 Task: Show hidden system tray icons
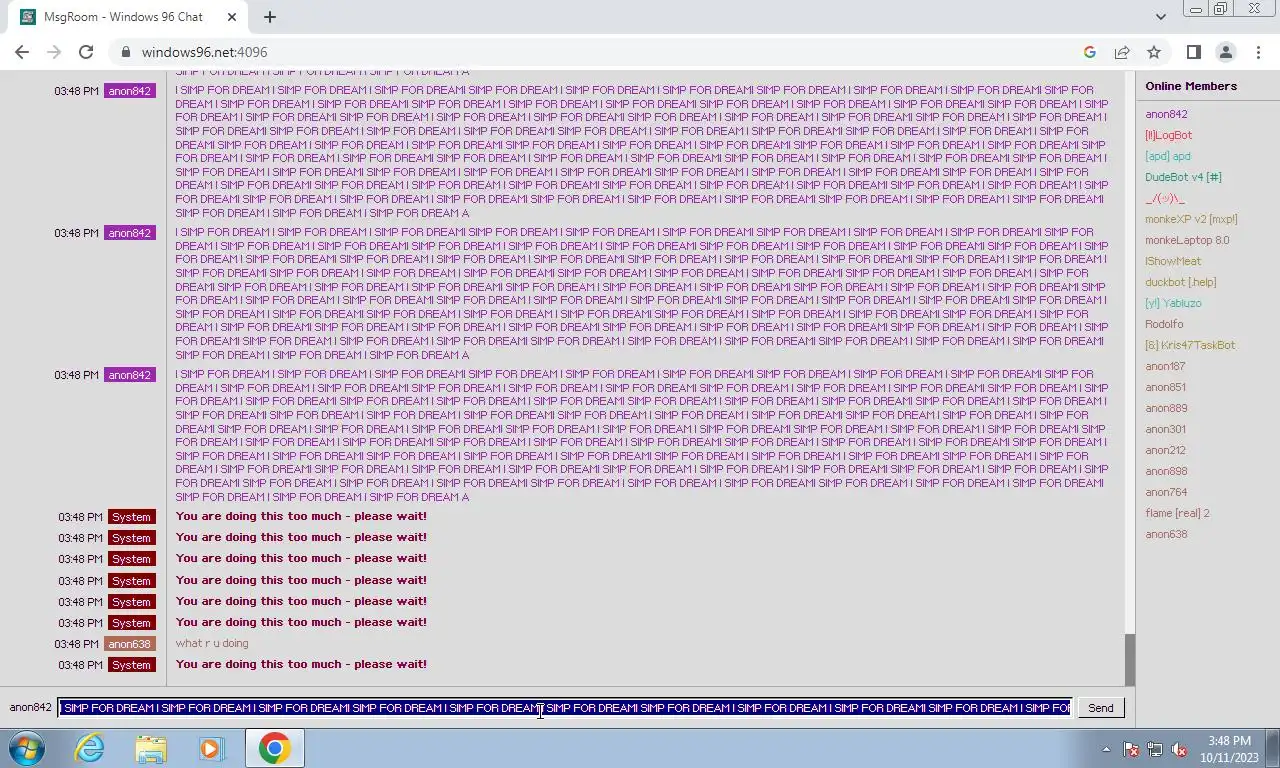point(1106,749)
